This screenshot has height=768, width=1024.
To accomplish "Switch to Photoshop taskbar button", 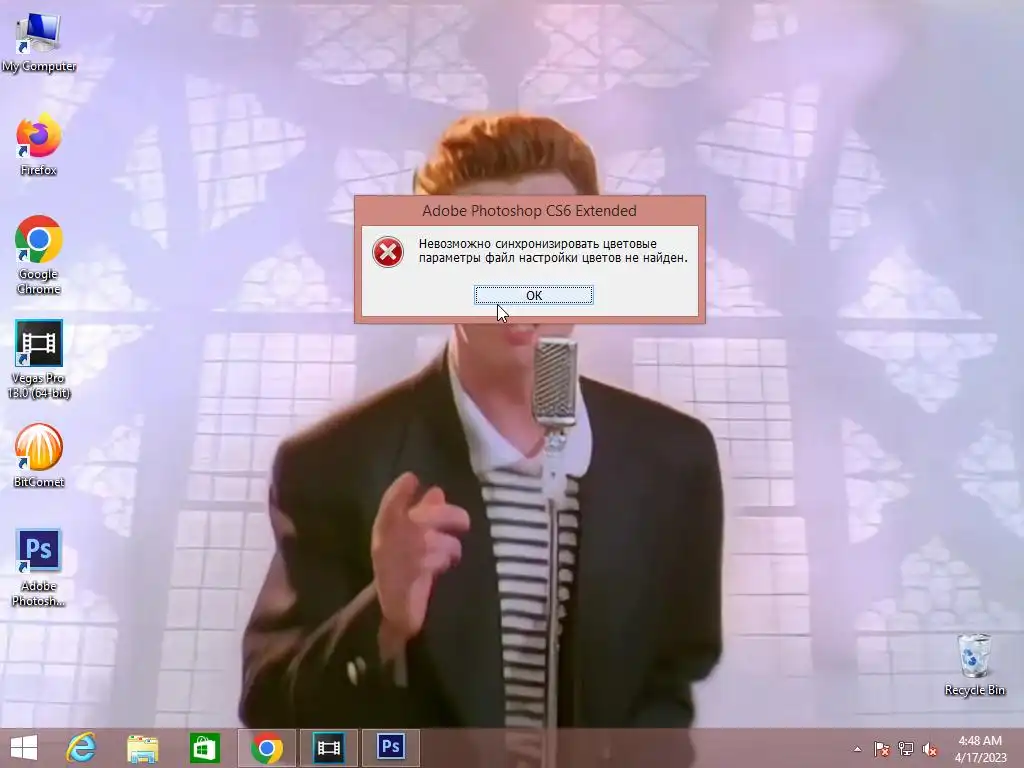I will (391, 748).
